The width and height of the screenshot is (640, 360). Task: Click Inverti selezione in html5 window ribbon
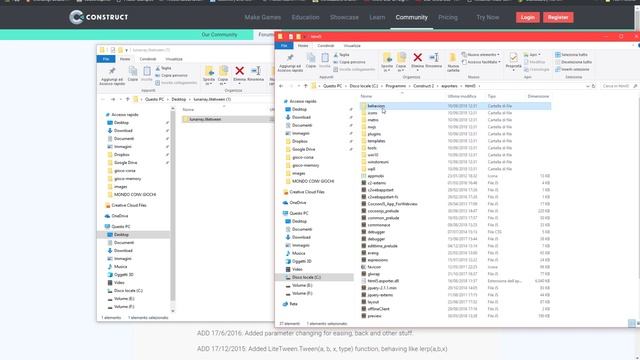572,69
